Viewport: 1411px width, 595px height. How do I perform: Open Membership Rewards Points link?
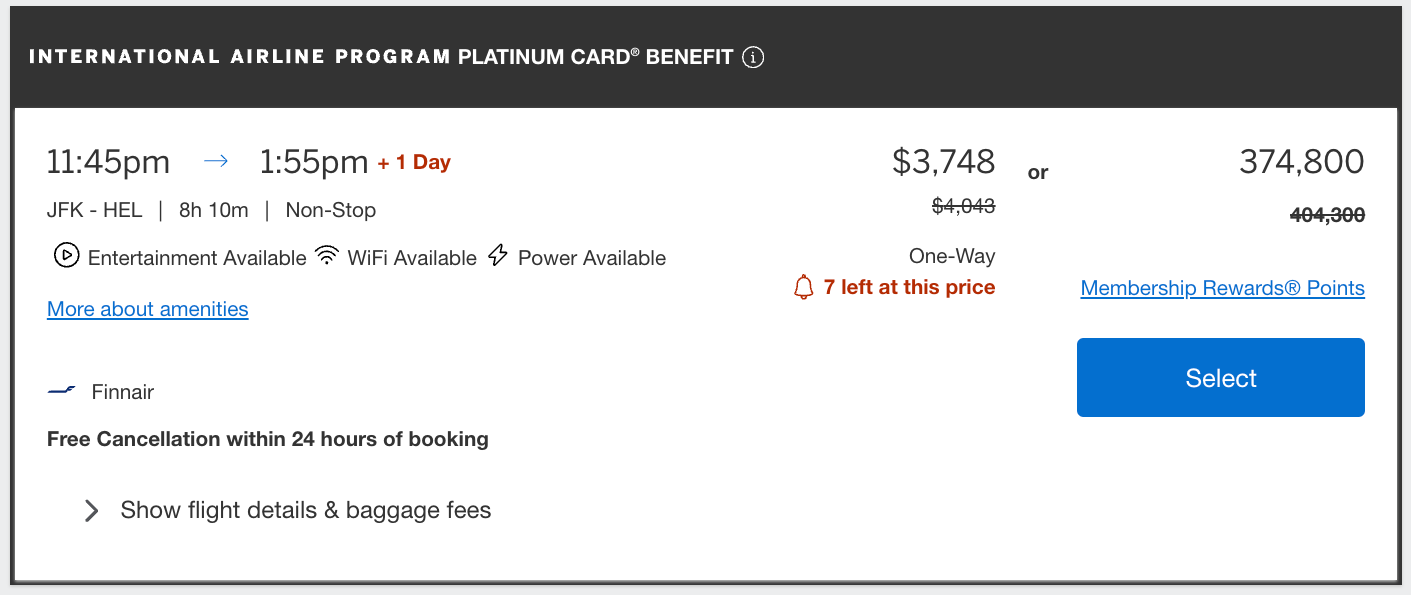(x=1222, y=288)
